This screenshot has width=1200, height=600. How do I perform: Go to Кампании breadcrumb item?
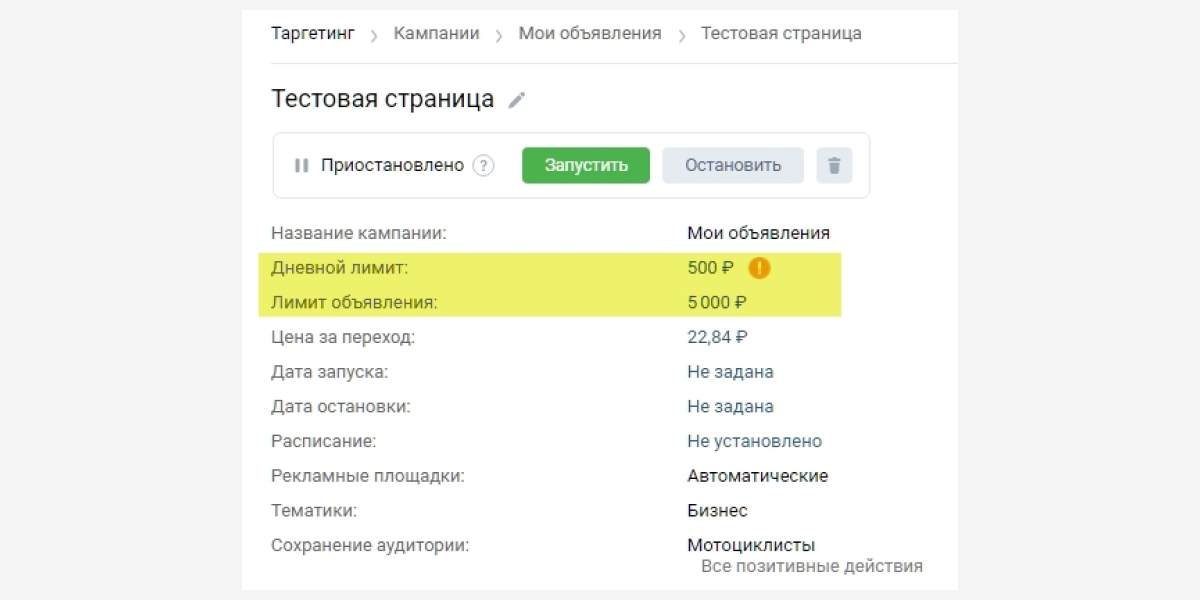tap(436, 34)
